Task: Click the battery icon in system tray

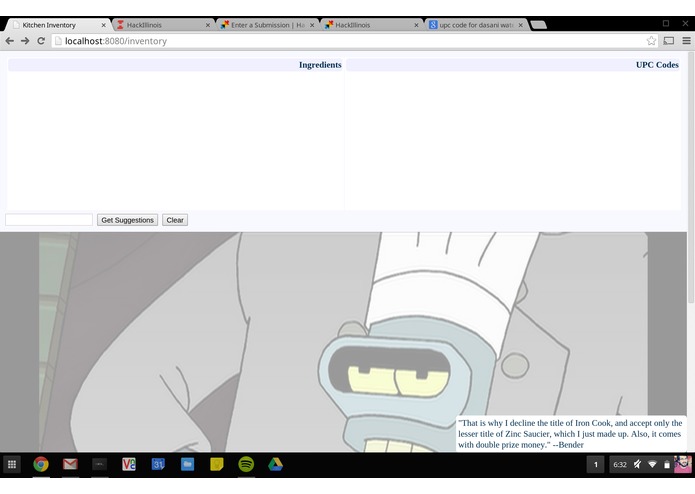Action: coord(667,464)
